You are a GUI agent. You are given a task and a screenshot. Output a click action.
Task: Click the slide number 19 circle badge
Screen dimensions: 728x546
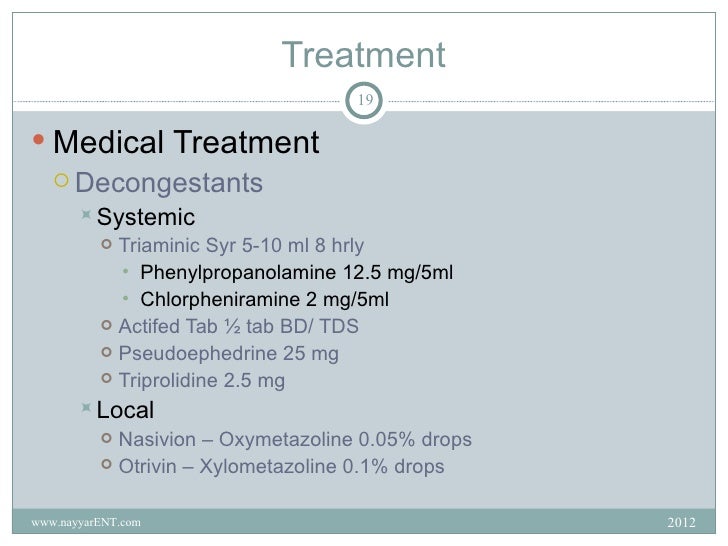(x=364, y=100)
